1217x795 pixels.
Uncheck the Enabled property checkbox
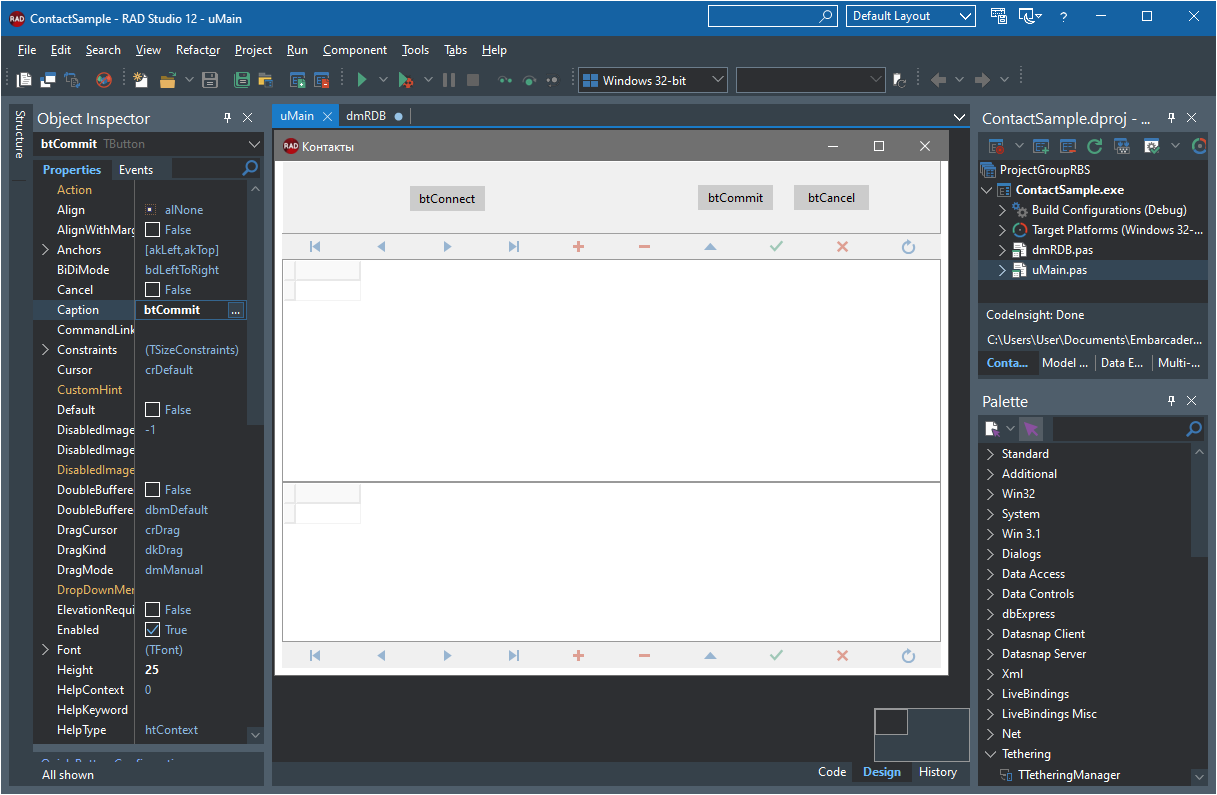coord(152,630)
